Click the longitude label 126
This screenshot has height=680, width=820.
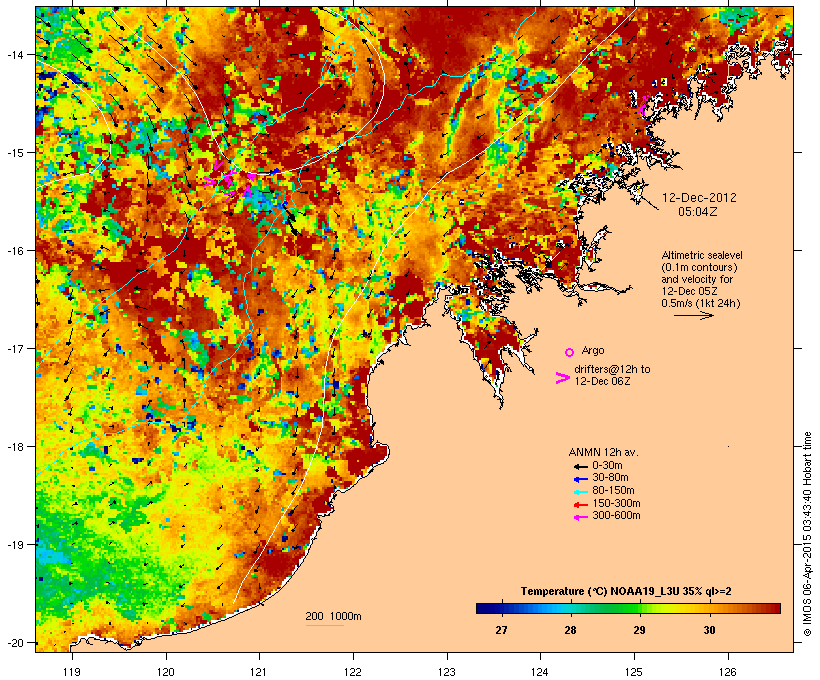[x=727, y=672]
